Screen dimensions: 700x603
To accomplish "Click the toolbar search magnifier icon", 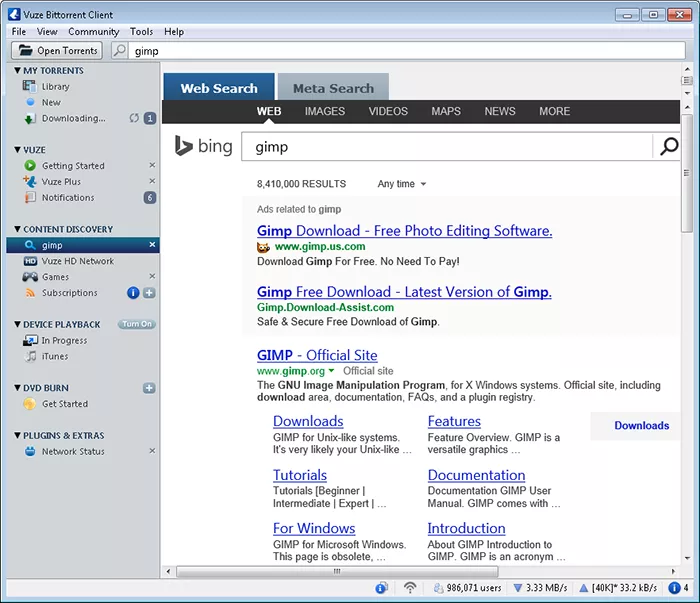I will (120, 50).
